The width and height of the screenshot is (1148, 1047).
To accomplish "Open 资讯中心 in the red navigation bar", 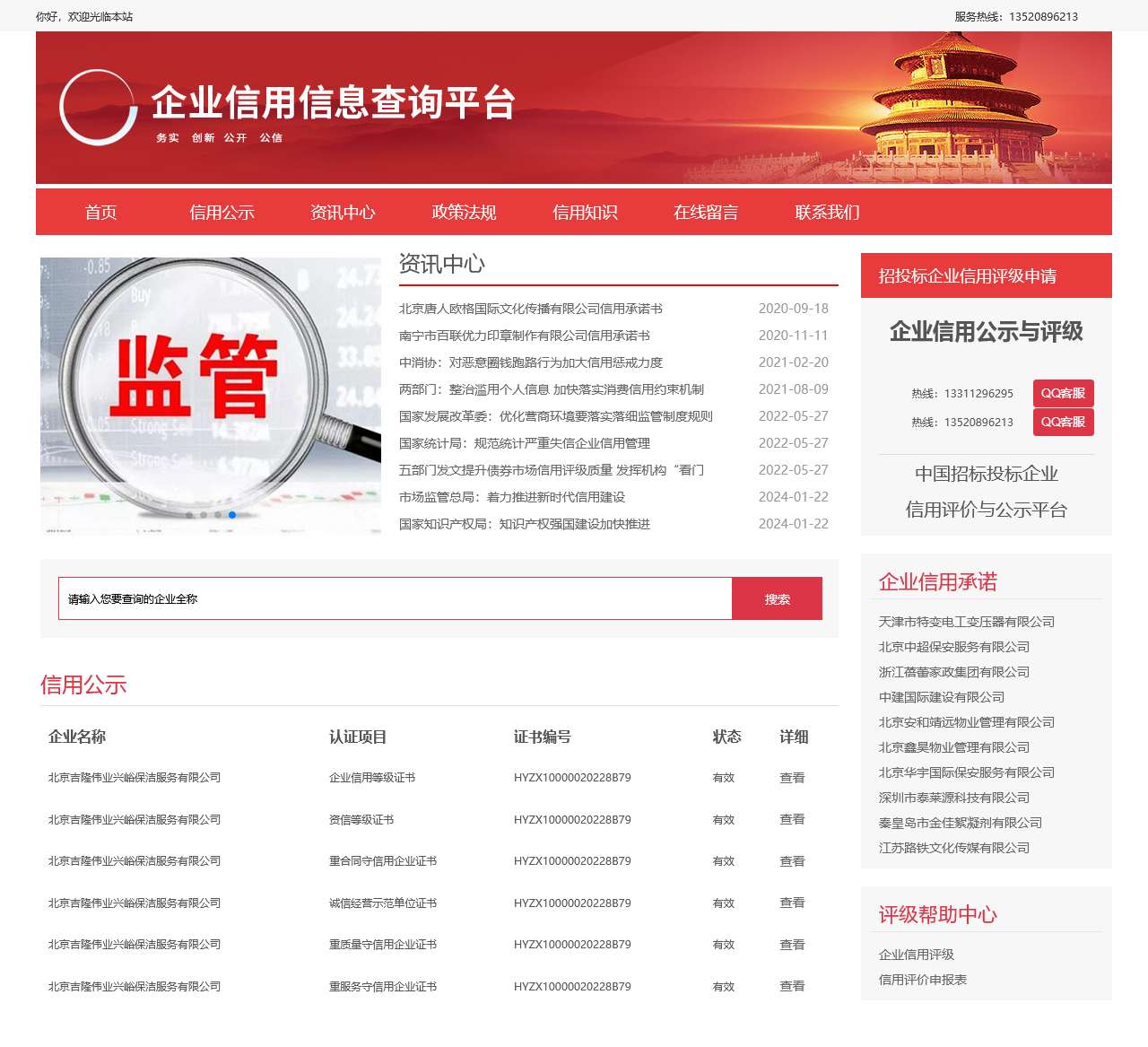I will tap(343, 213).
